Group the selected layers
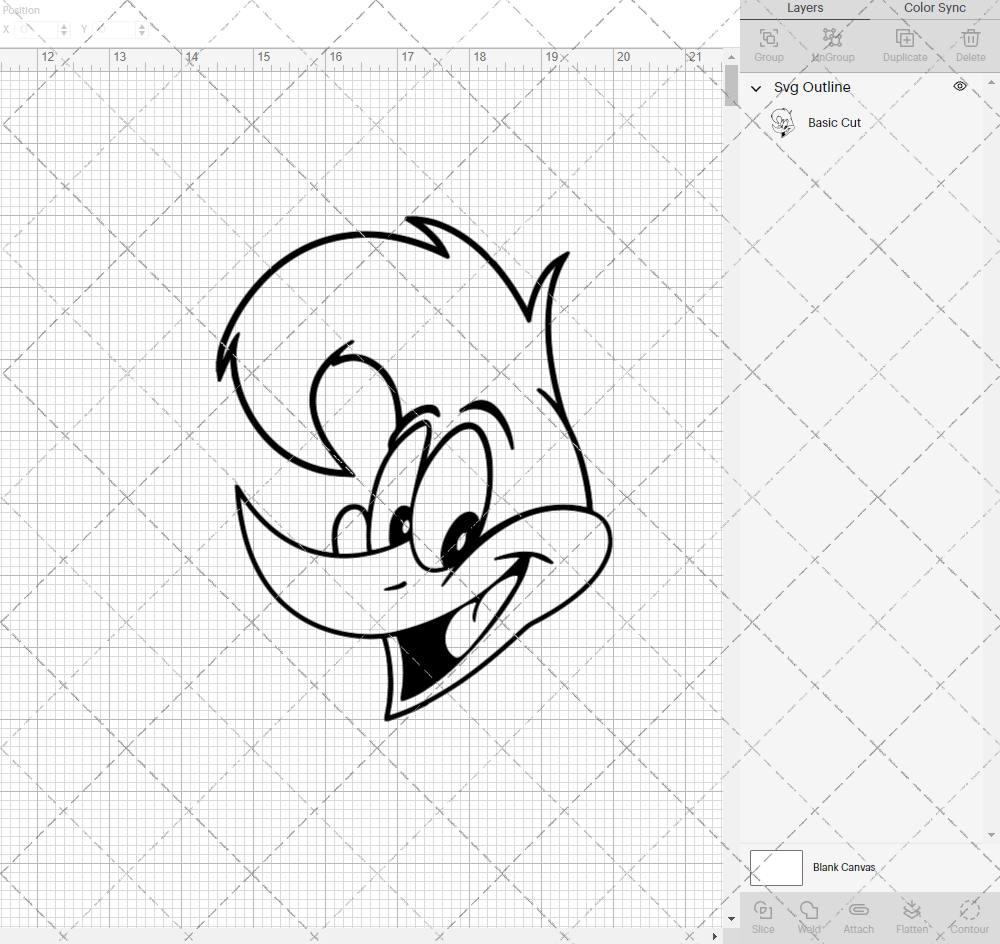Screen dimensions: 1000x944 click(x=768, y=44)
